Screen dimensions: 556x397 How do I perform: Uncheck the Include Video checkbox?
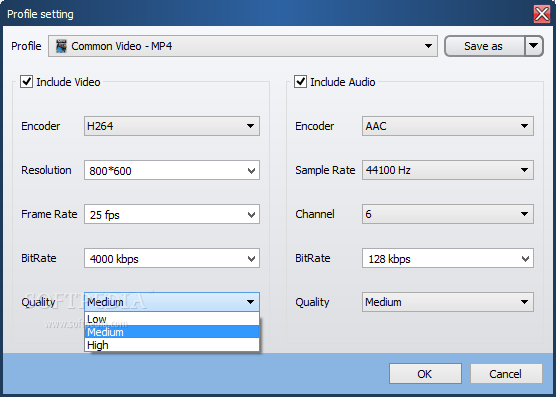click(x=27, y=82)
